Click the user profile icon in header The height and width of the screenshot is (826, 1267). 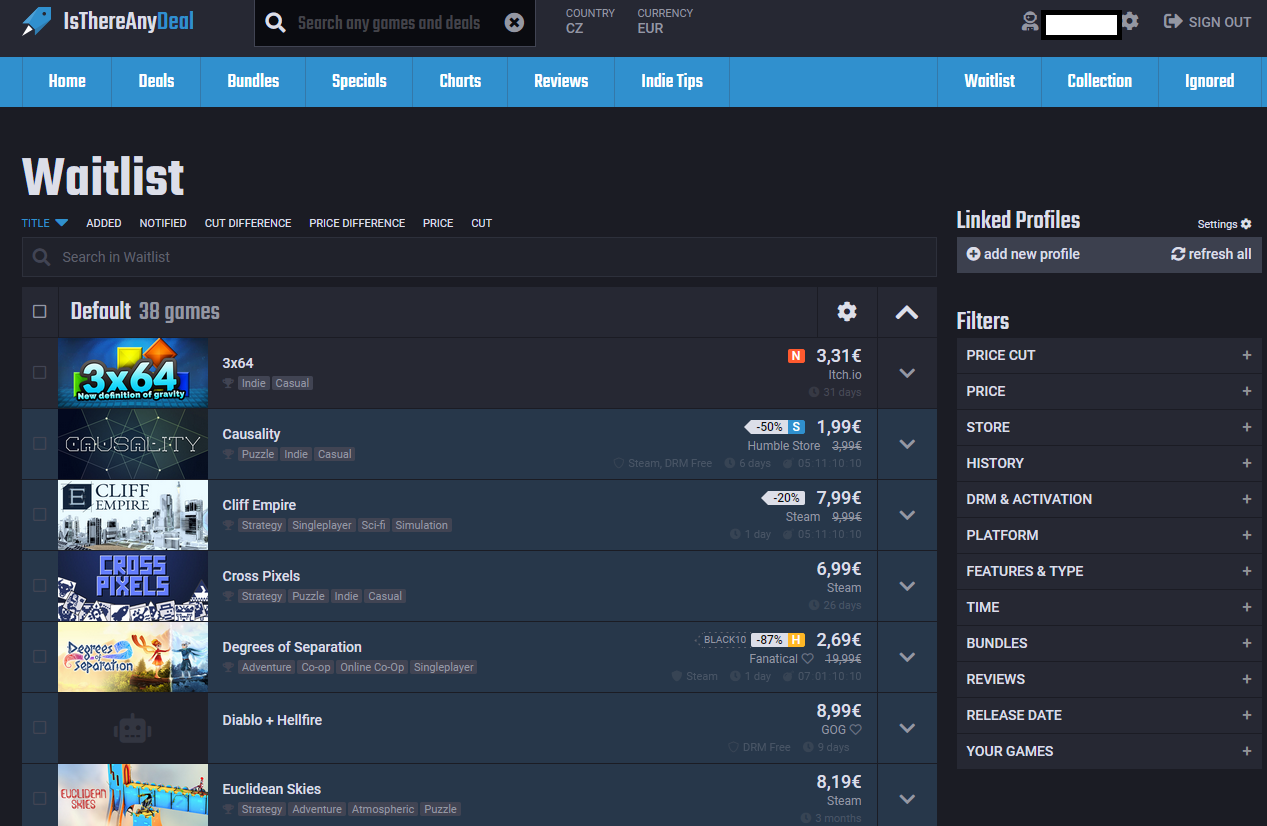pyautogui.click(x=1029, y=22)
